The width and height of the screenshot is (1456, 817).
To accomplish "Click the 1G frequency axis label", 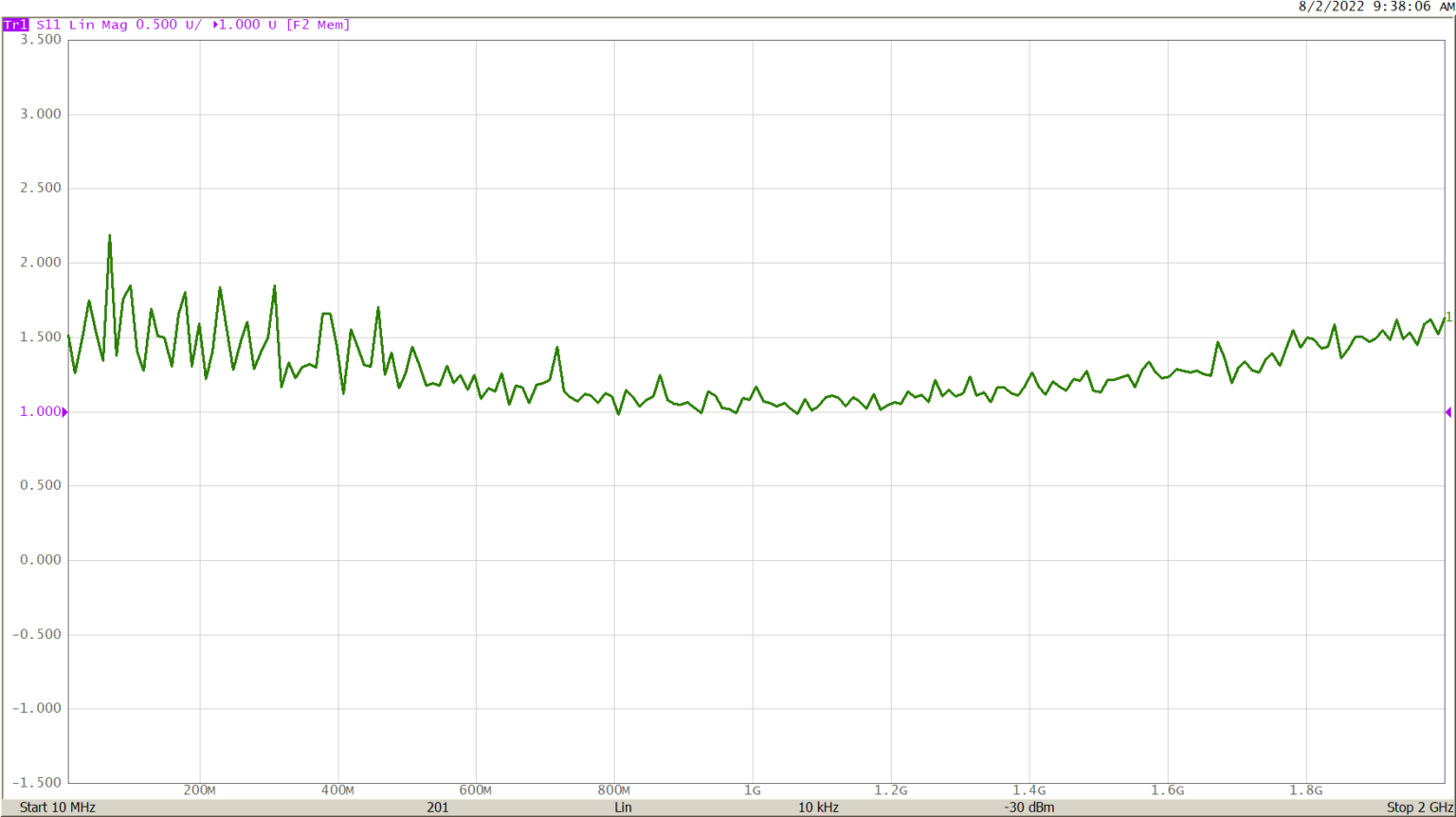I will [755, 790].
